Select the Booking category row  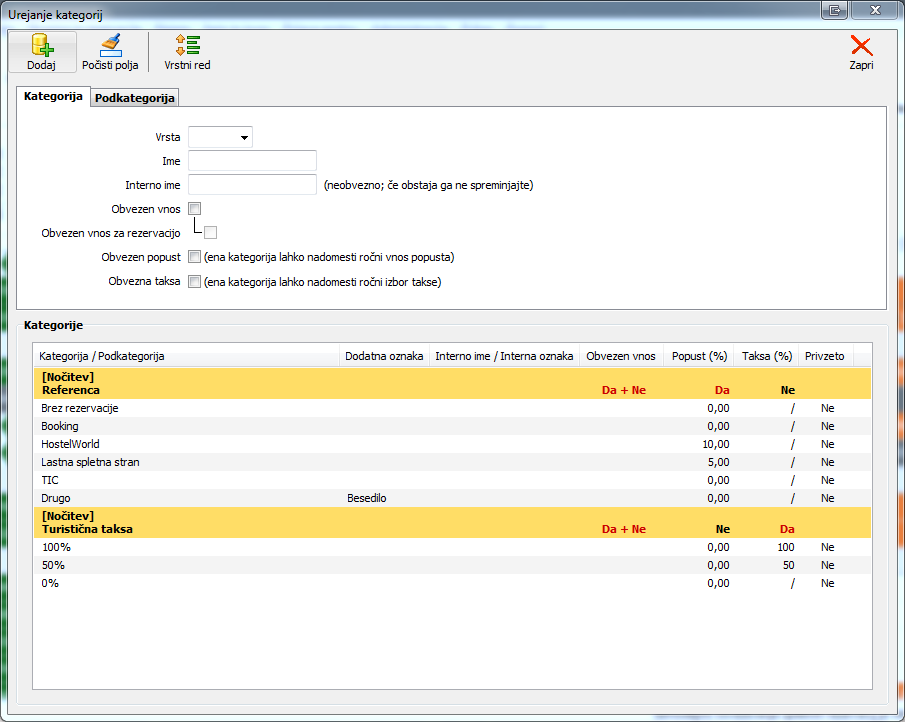pos(60,426)
